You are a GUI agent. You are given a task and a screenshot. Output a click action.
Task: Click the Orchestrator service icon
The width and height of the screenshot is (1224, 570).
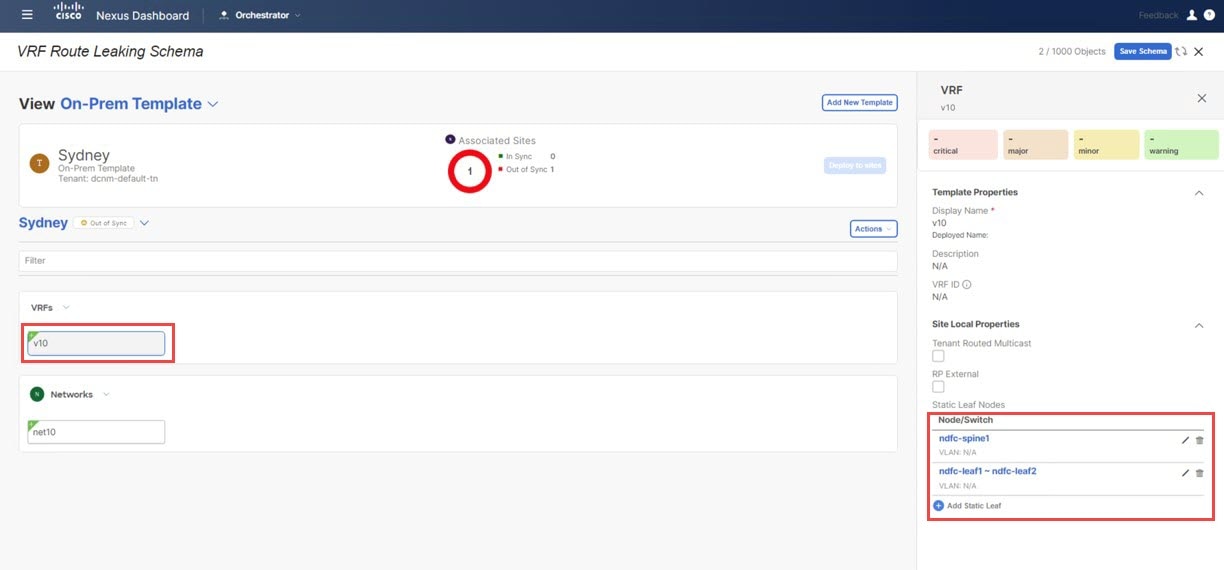(x=224, y=15)
